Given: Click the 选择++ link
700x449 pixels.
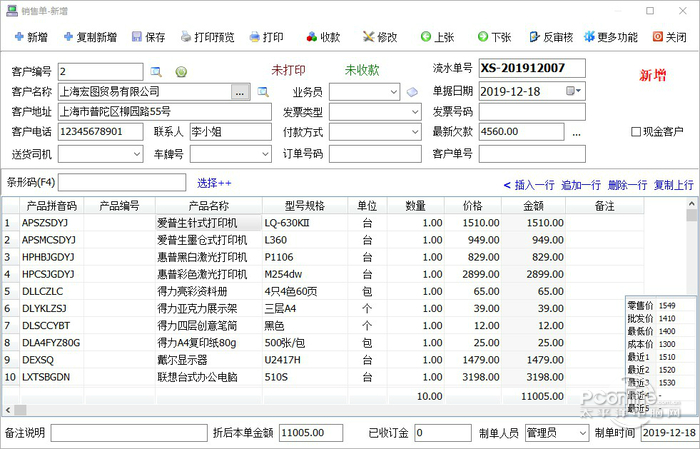Looking at the screenshot, I should (214, 183).
